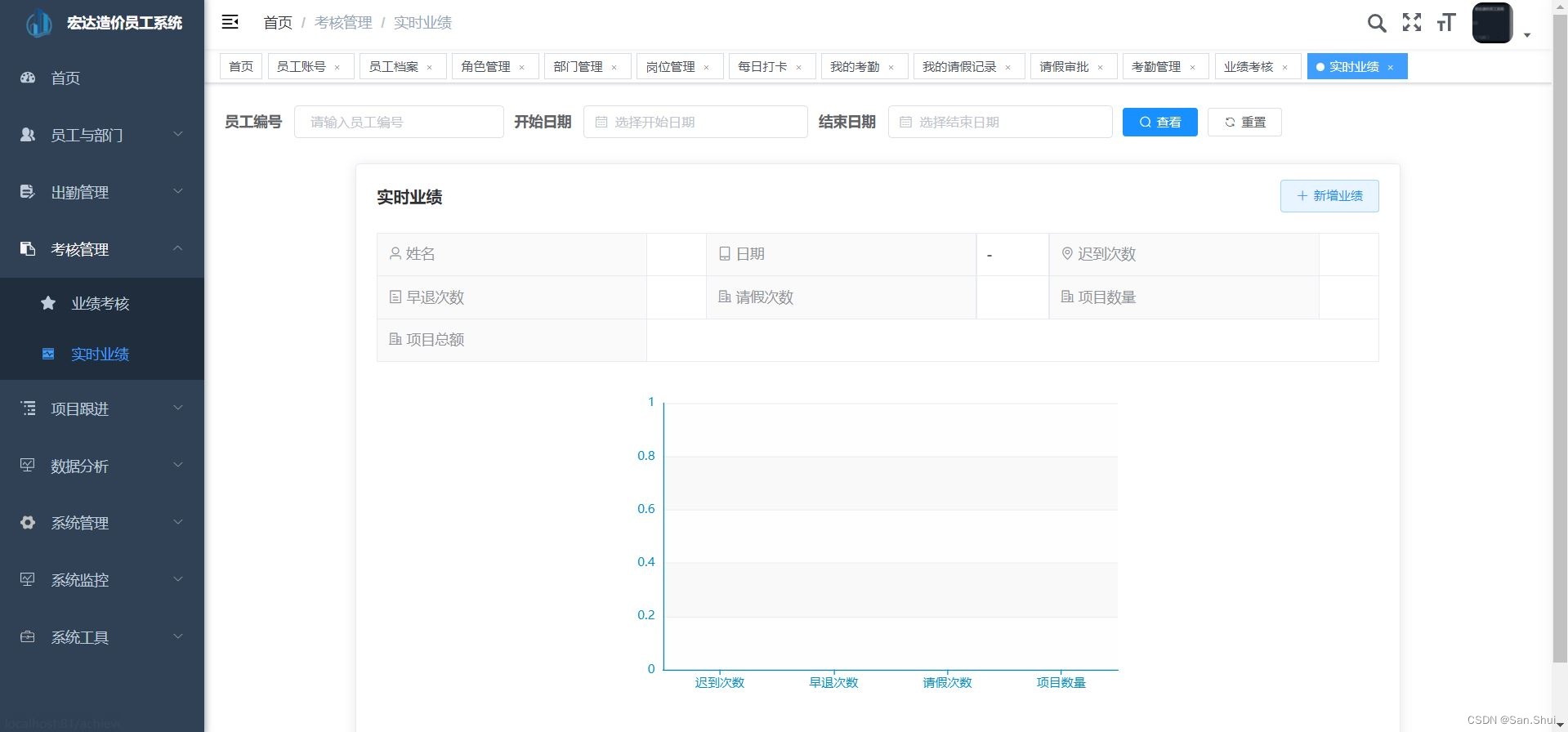Open 业绩考核 in the sidebar
1568x732 pixels.
click(101, 303)
